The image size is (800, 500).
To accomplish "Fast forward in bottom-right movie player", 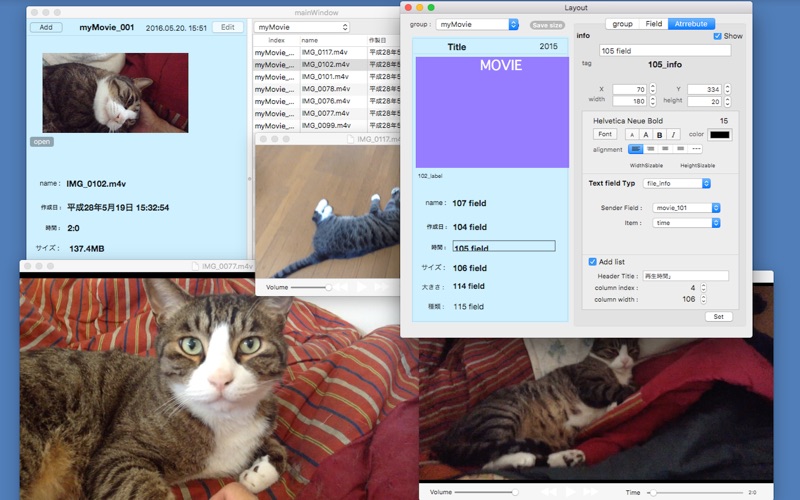I will click(x=590, y=492).
